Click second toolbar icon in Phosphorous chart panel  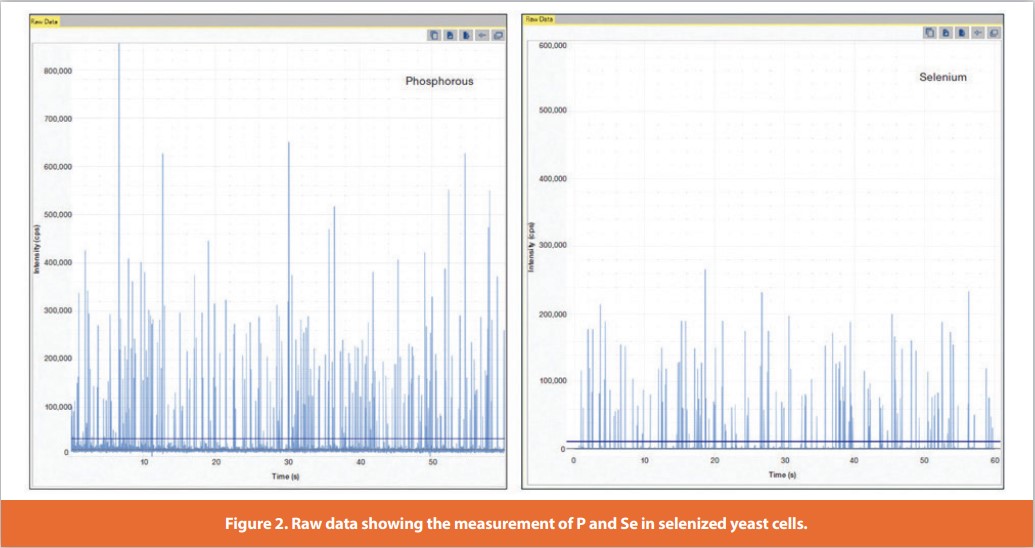pyautogui.click(x=450, y=34)
